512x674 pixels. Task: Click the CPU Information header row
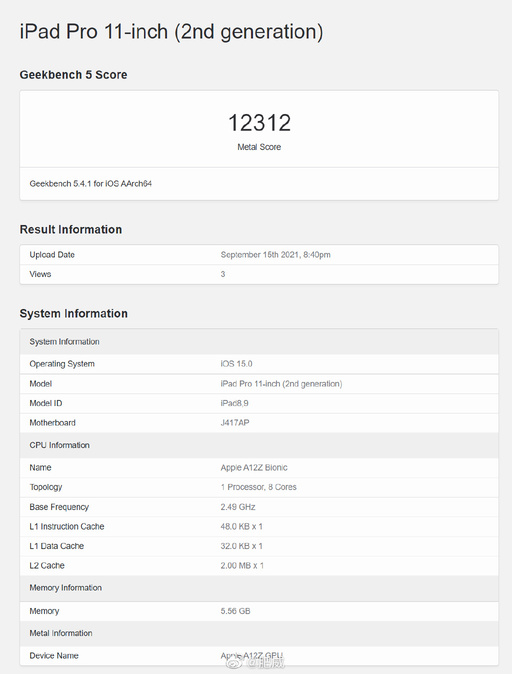point(259,445)
